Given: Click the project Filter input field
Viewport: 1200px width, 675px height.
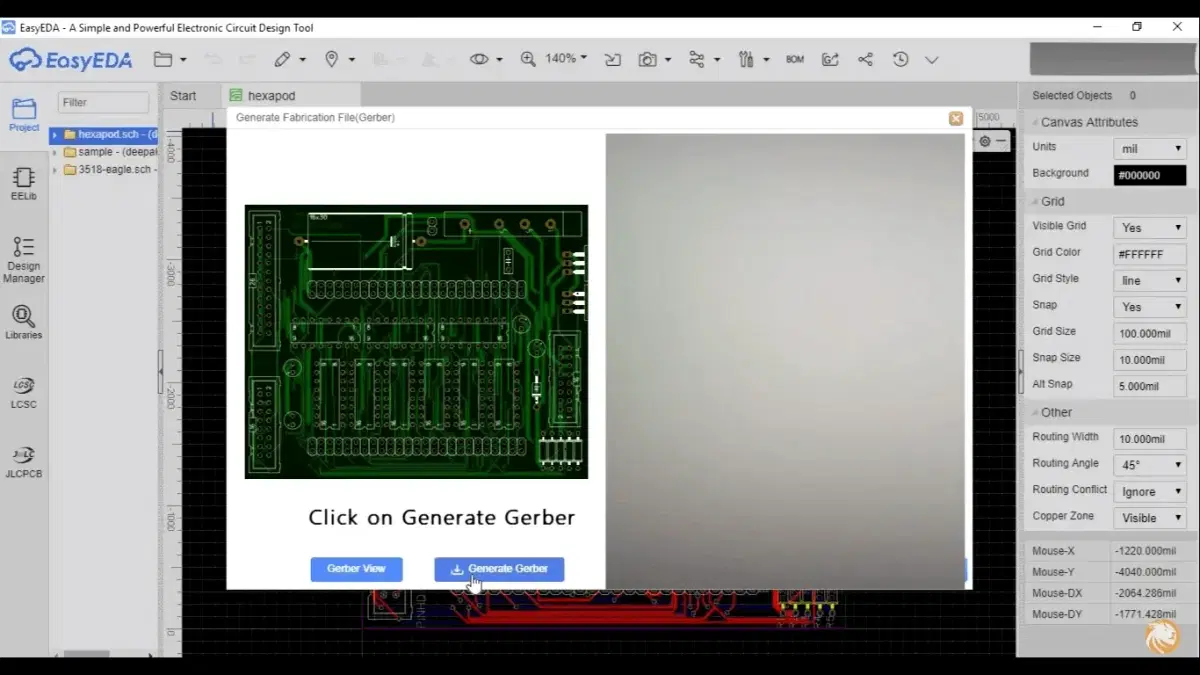Looking at the screenshot, I should click(103, 102).
